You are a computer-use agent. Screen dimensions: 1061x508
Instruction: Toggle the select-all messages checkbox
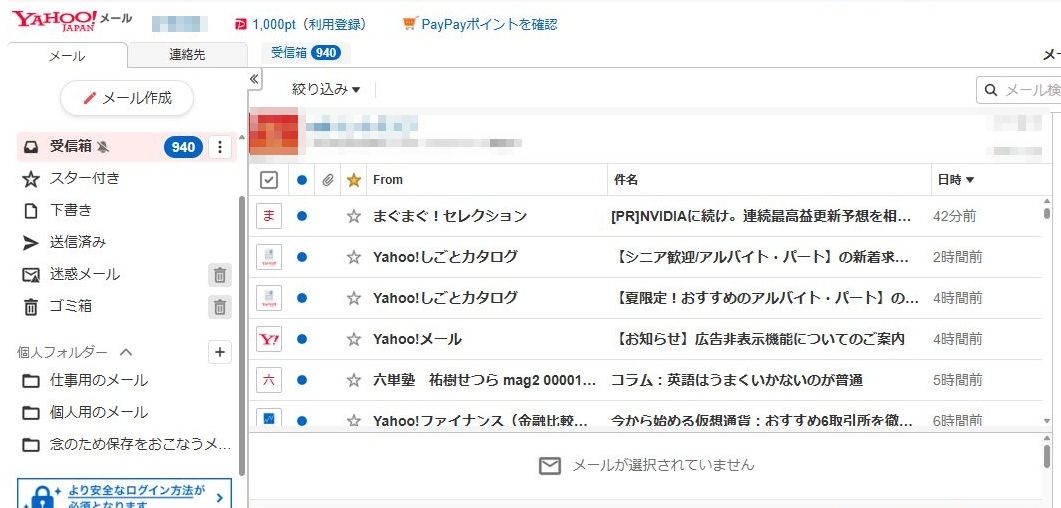pyautogui.click(x=268, y=180)
